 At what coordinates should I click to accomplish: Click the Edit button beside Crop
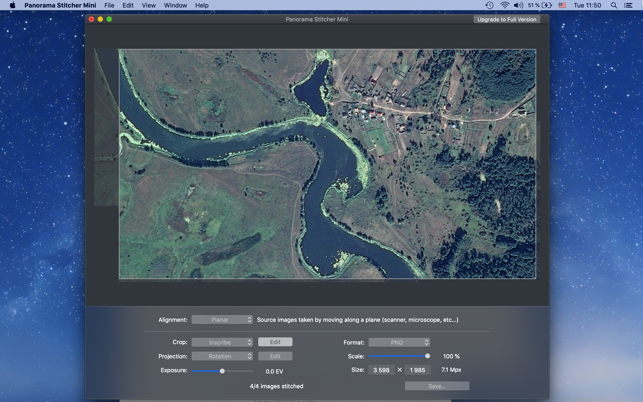click(x=275, y=342)
